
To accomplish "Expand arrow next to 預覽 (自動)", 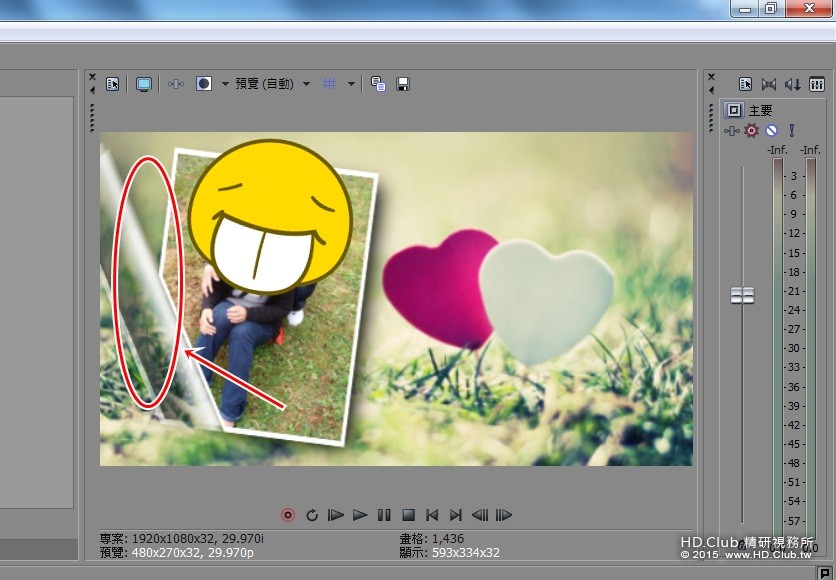I will [307, 84].
